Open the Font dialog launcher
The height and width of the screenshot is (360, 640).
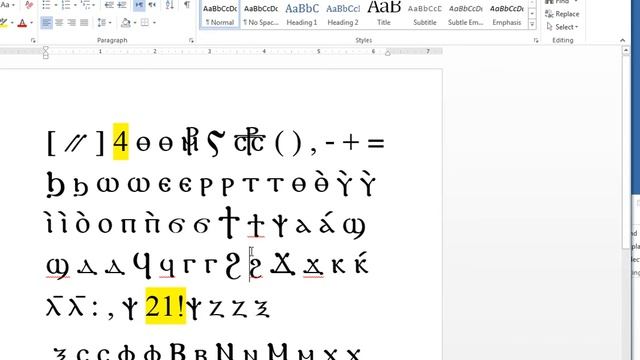pos(33,40)
